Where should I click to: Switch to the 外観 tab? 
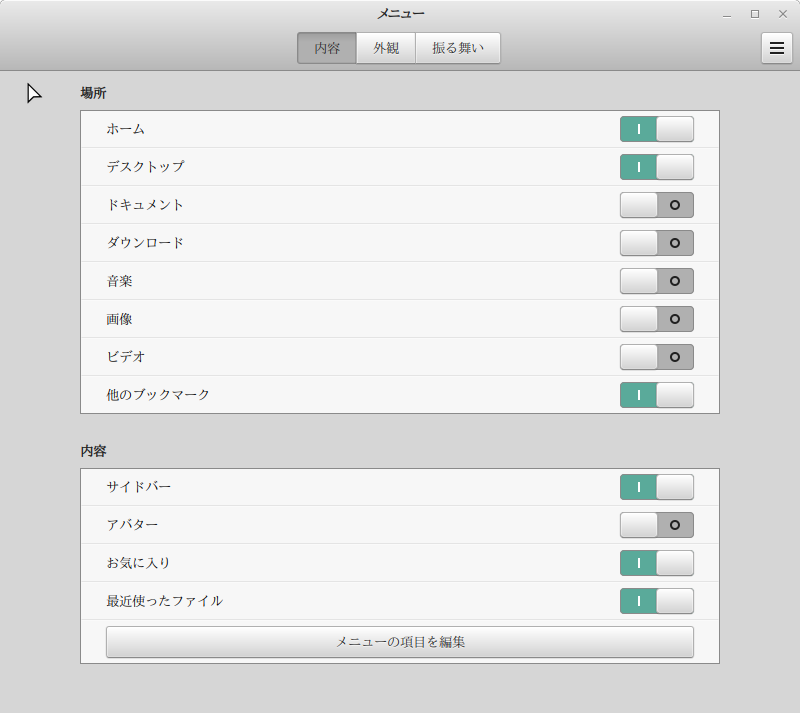coord(386,48)
